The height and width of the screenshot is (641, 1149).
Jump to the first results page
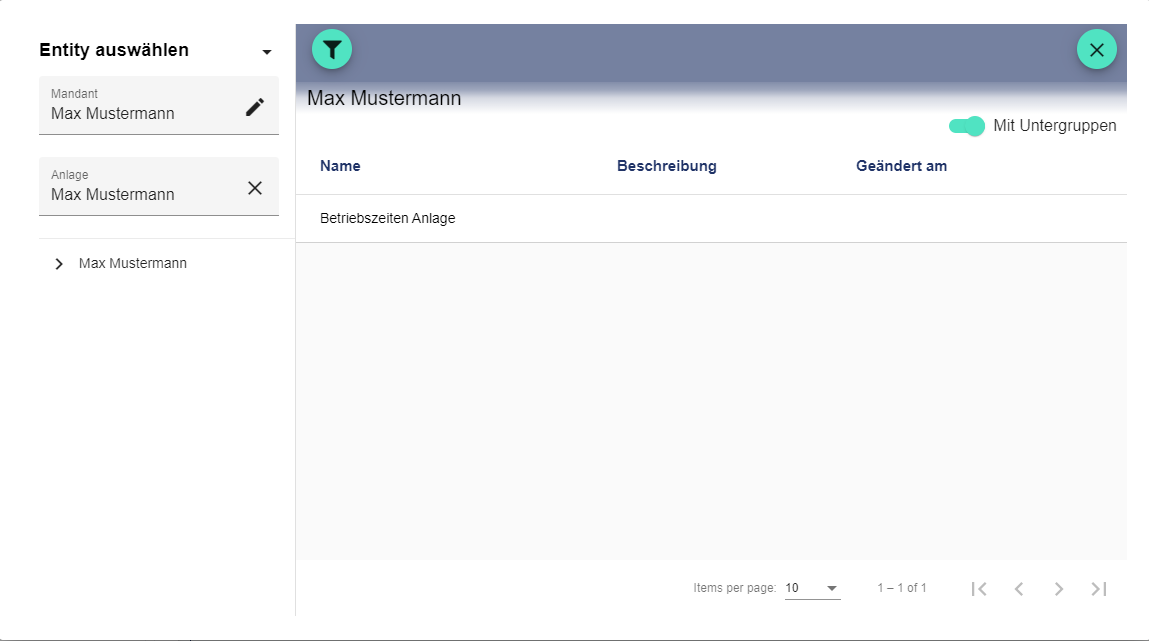pyautogui.click(x=979, y=588)
